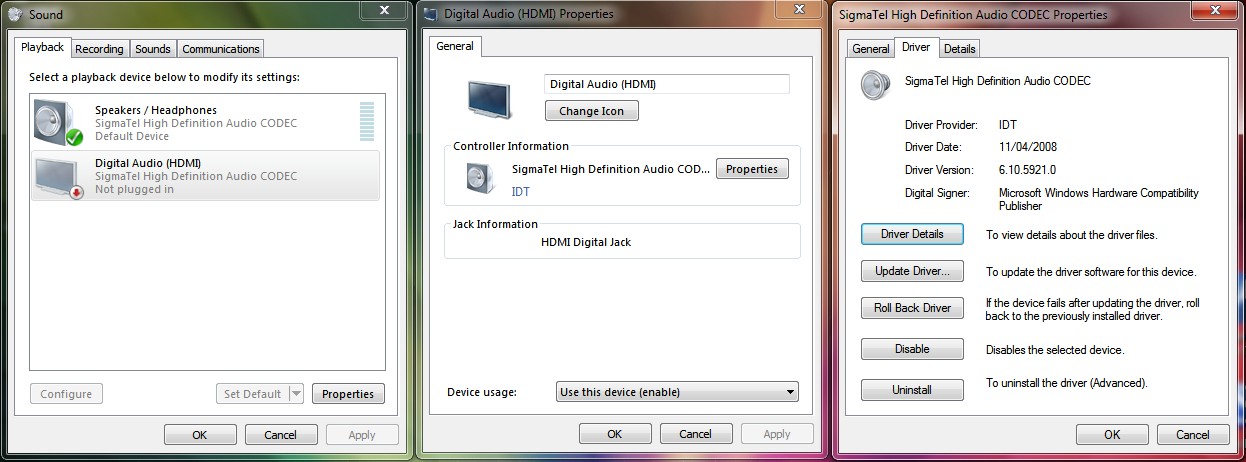This screenshot has width=1246, height=462.
Task: Close the SigmaTel CODEC Properties window
Action: click(x=1215, y=10)
